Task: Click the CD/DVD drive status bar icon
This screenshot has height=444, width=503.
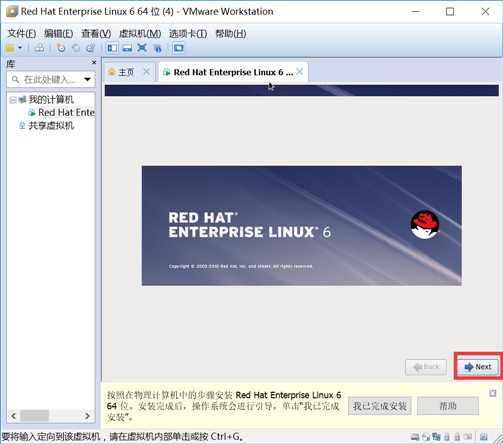Action: click(426, 437)
